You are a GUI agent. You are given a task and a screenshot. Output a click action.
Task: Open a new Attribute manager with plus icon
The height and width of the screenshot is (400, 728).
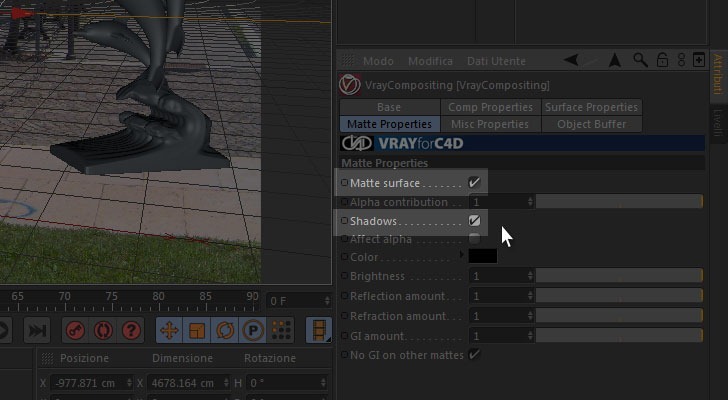[699, 60]
